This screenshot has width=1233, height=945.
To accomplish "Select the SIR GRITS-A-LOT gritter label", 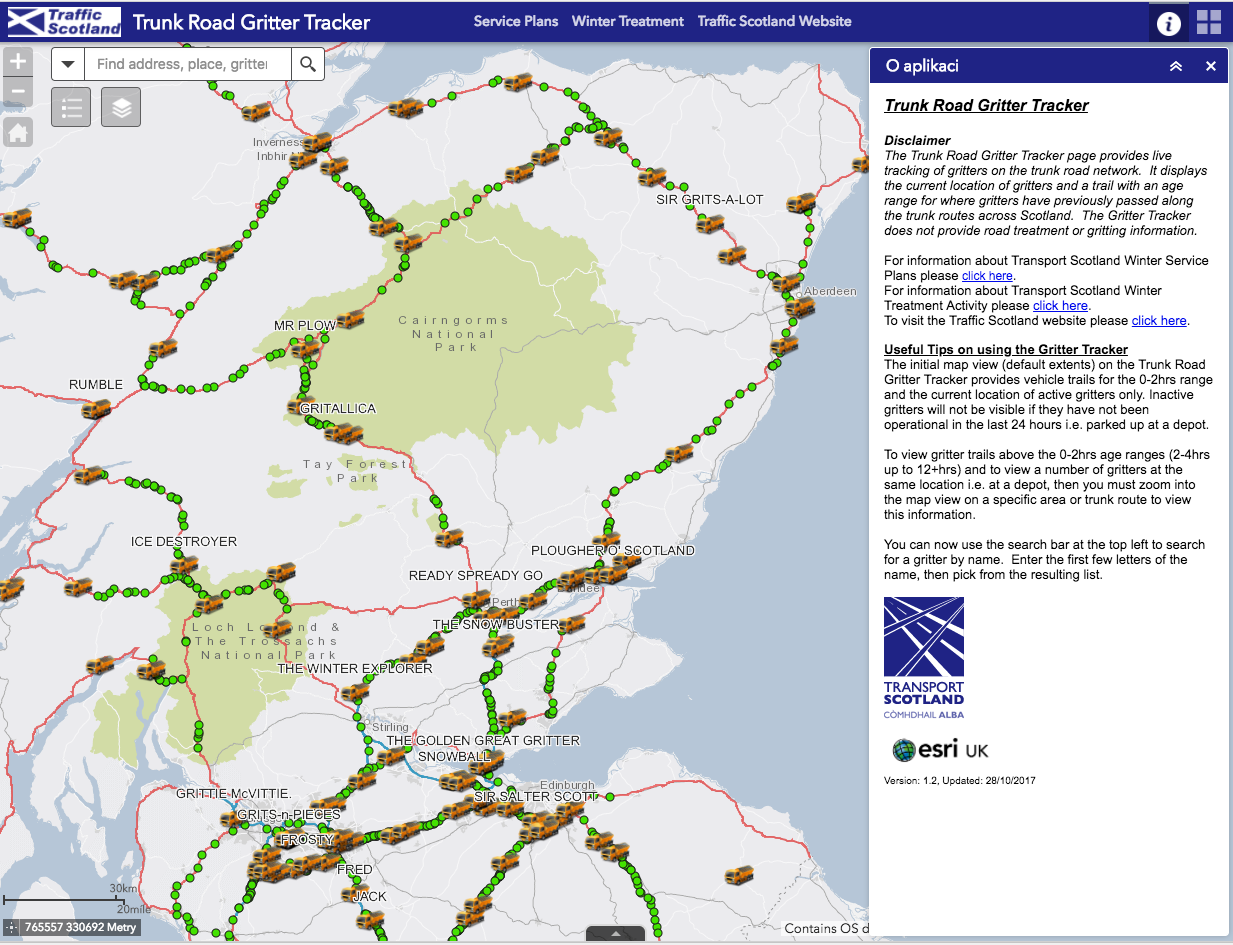I will click(x=709, y=200).
